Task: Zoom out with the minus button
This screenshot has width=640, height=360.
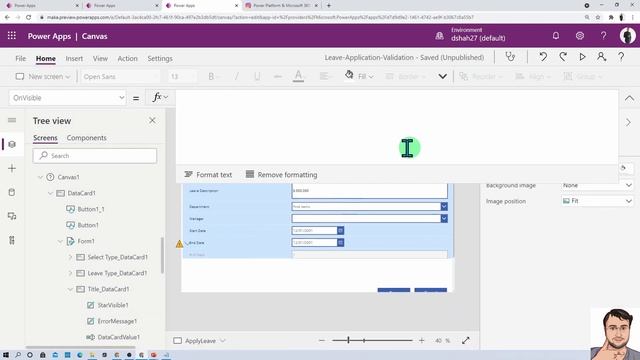Action: coord(322,340)
